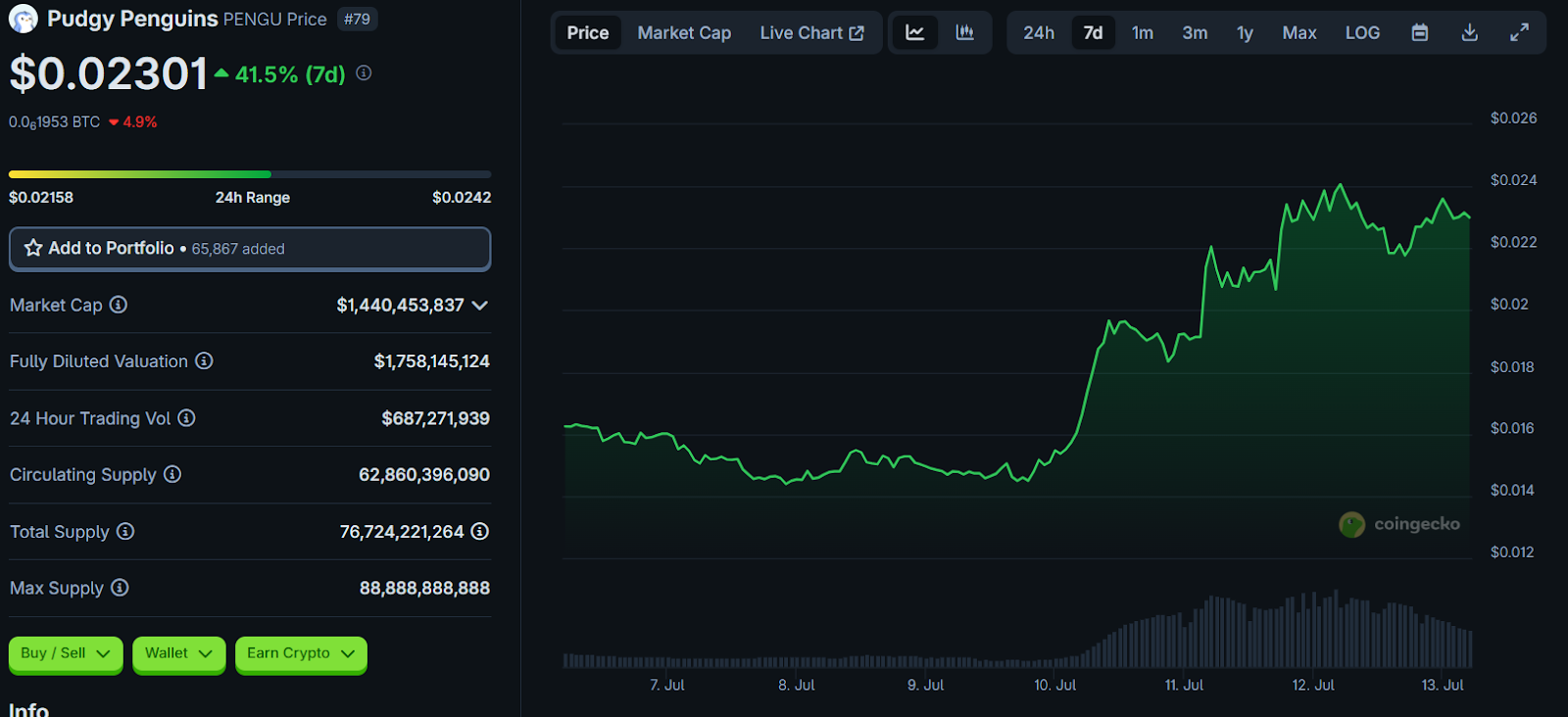The image size is (1568, 717).
Task: Click the 0.0₆1953 BTC value
Action: 54,122
